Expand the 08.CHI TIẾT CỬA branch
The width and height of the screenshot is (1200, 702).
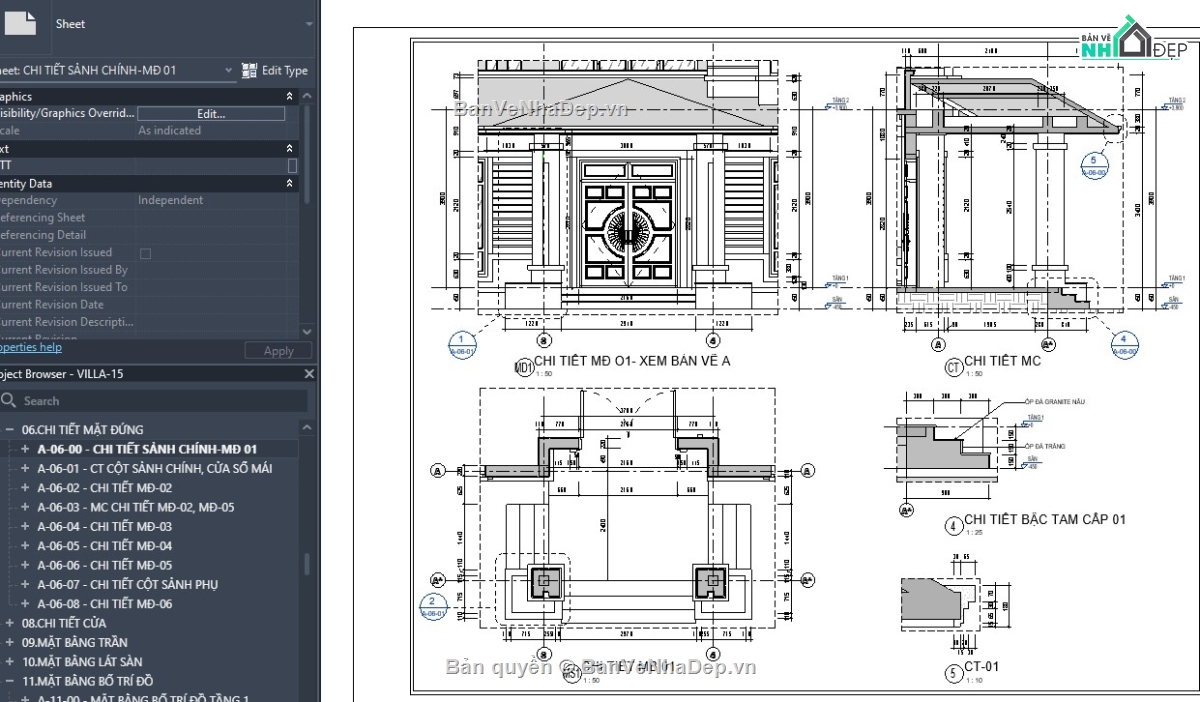pyautogui.click(x=10, y=622)
